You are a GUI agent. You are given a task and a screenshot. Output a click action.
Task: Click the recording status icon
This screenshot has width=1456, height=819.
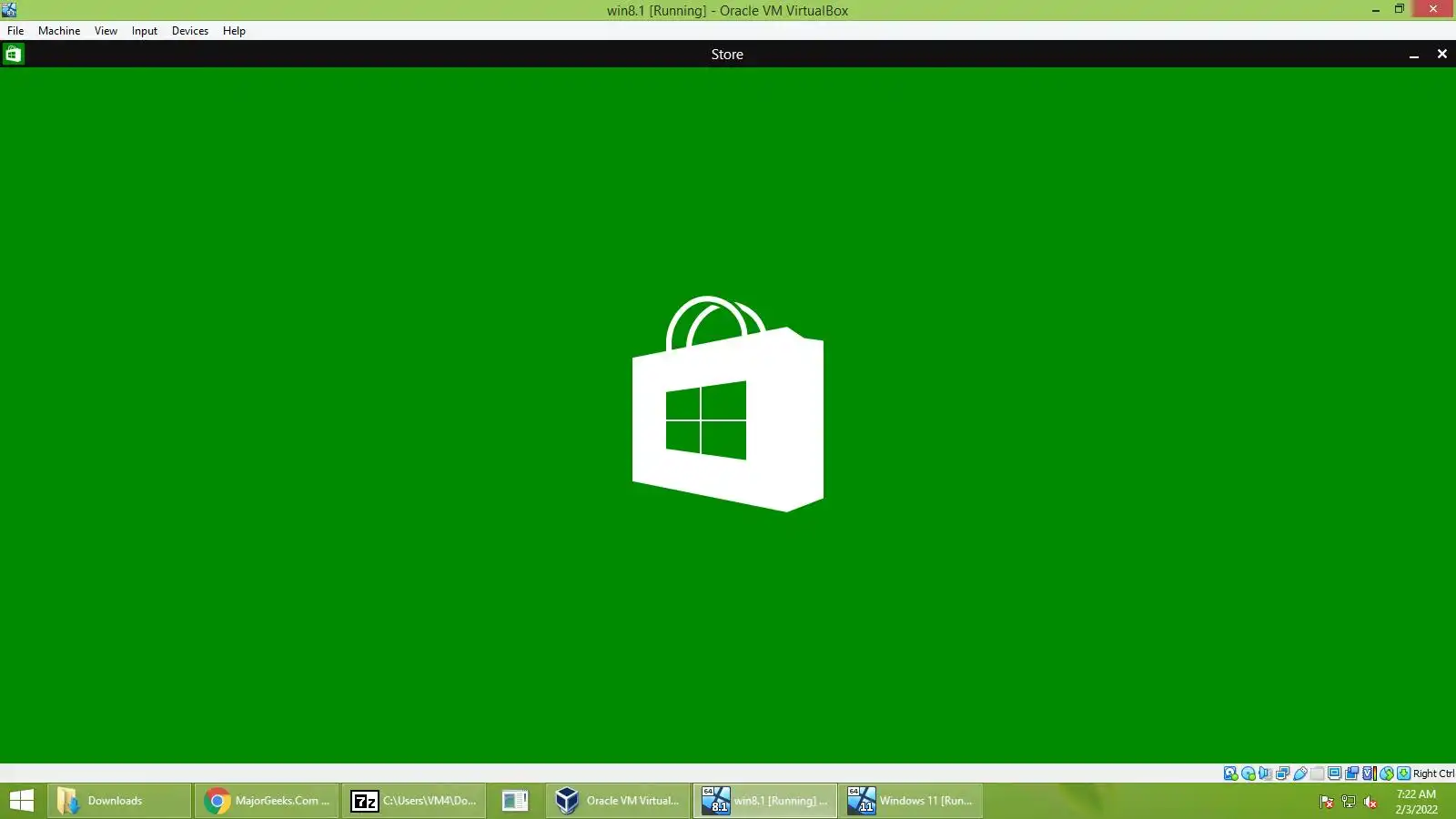(x=1352, y=773)
